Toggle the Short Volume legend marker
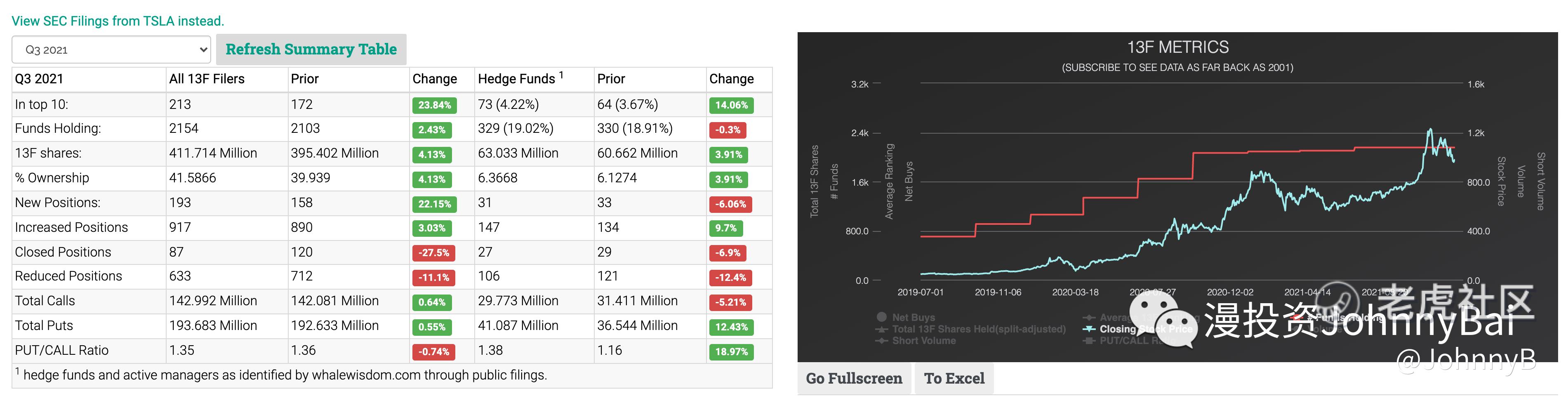 [881, 341]
